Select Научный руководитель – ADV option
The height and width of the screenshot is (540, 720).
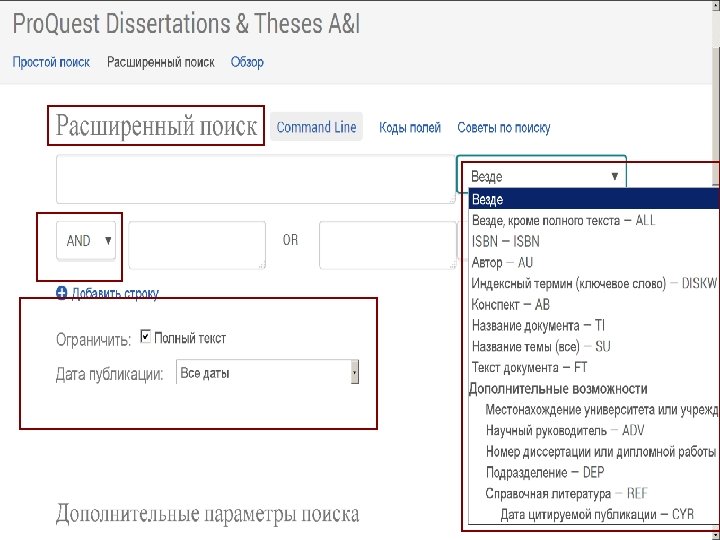pyautogui.click(x=594, y=431)
